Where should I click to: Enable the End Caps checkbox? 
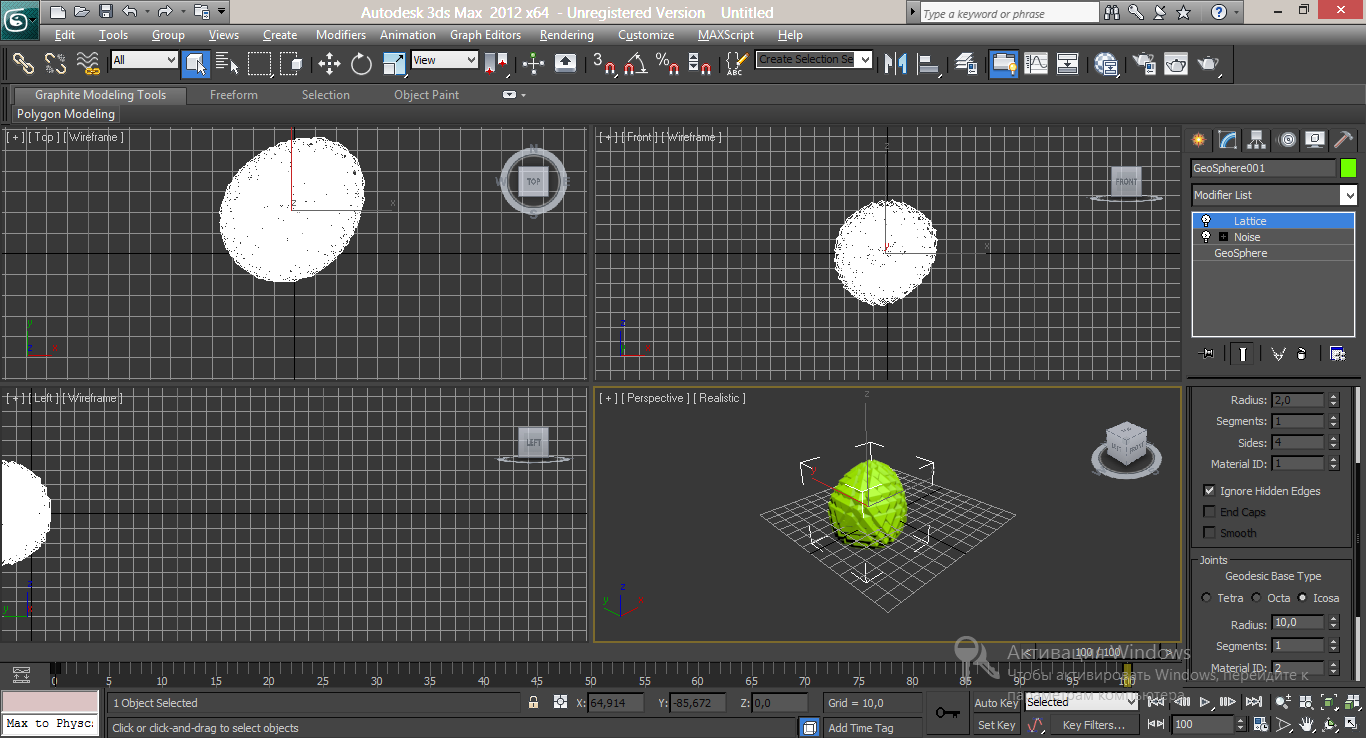click(1209, 512)
